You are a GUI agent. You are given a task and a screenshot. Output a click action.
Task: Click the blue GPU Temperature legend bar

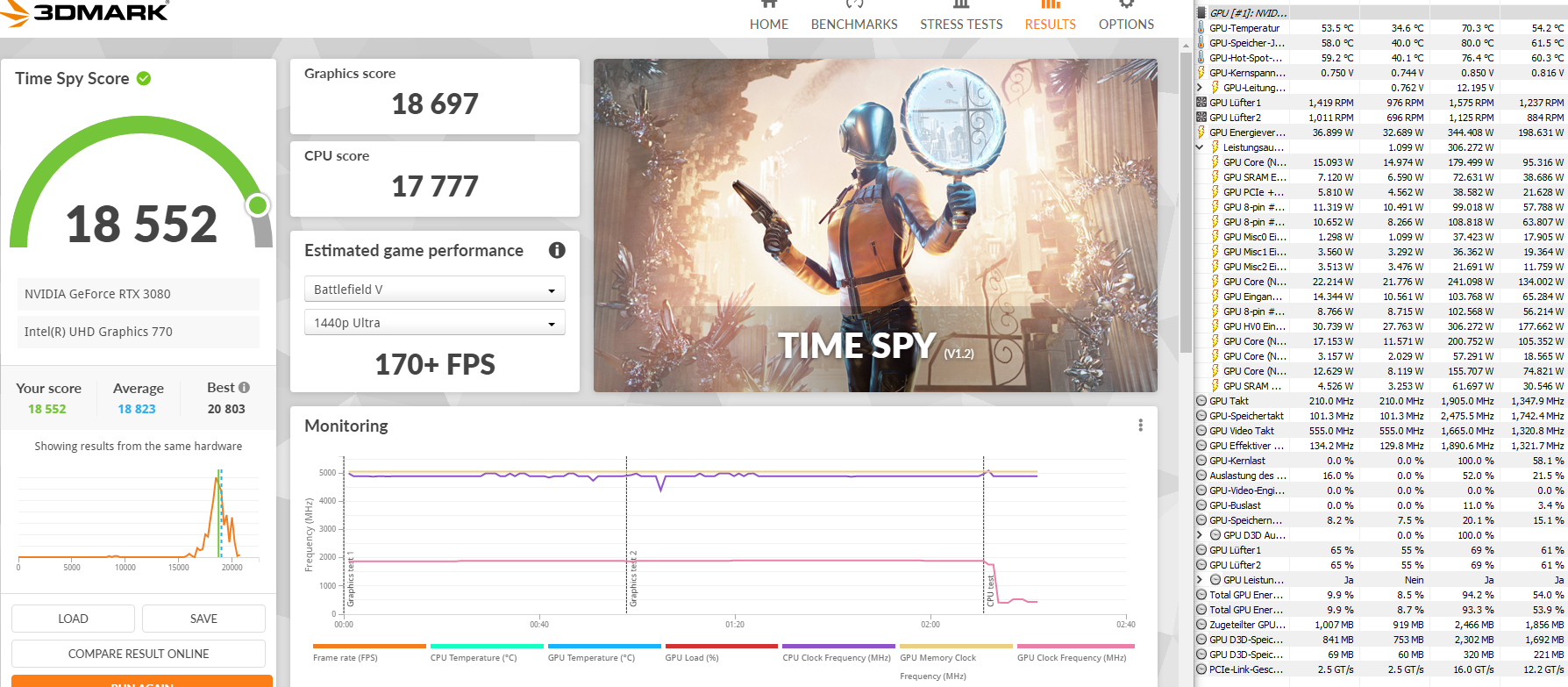(604, 646)
